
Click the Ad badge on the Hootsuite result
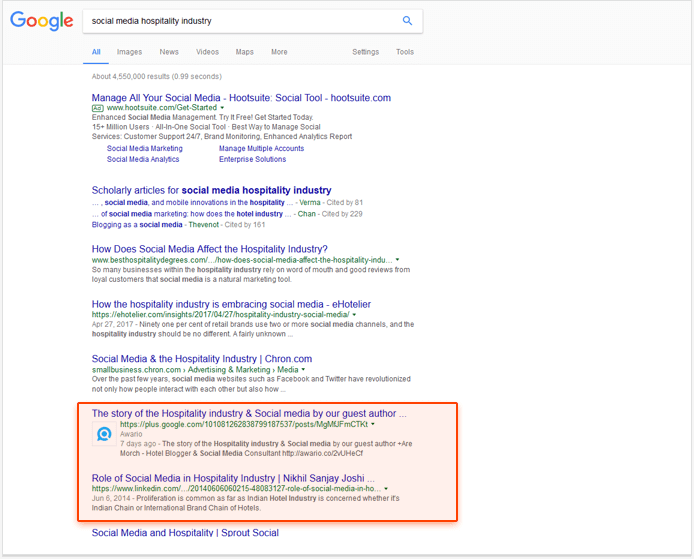click(97, 108)
